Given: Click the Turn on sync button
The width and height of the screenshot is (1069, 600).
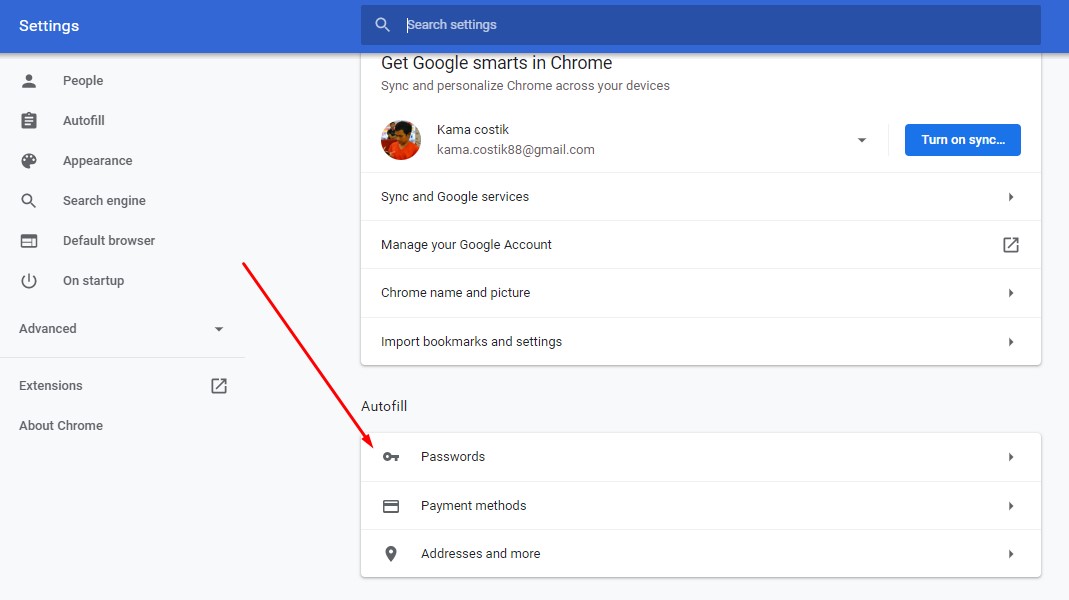Looking at the screenshot, I should tap(962, 140).
